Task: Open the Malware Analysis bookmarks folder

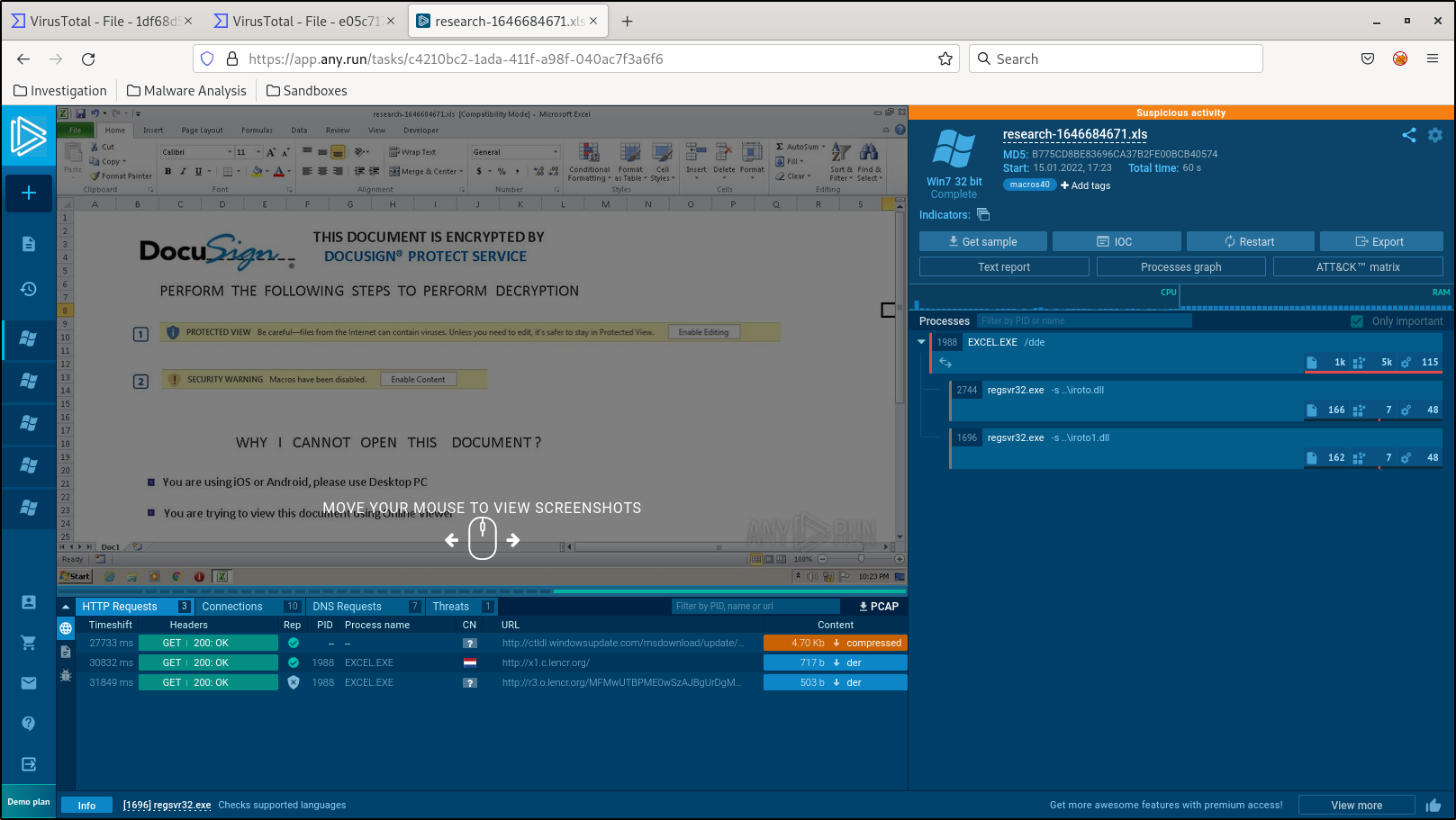Action: pyautogui.click(x=186, y=90)
